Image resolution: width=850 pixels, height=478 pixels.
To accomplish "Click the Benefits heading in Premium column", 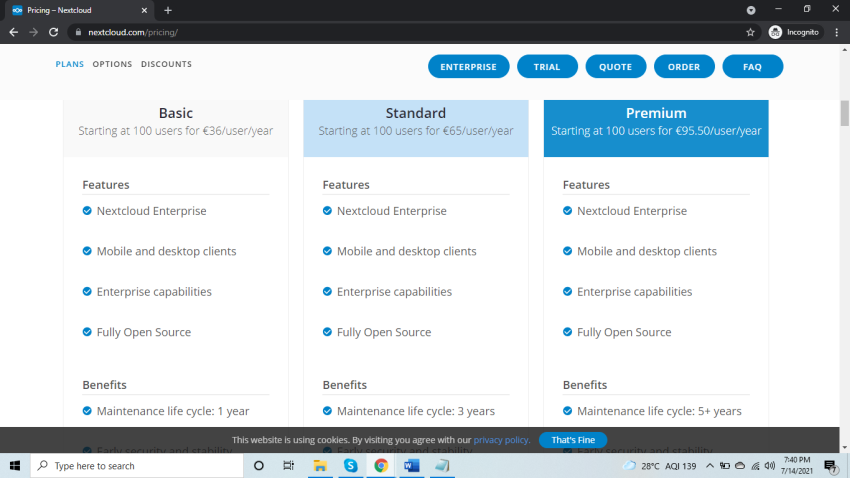I will pyautogui.click(x=585, y=385).
